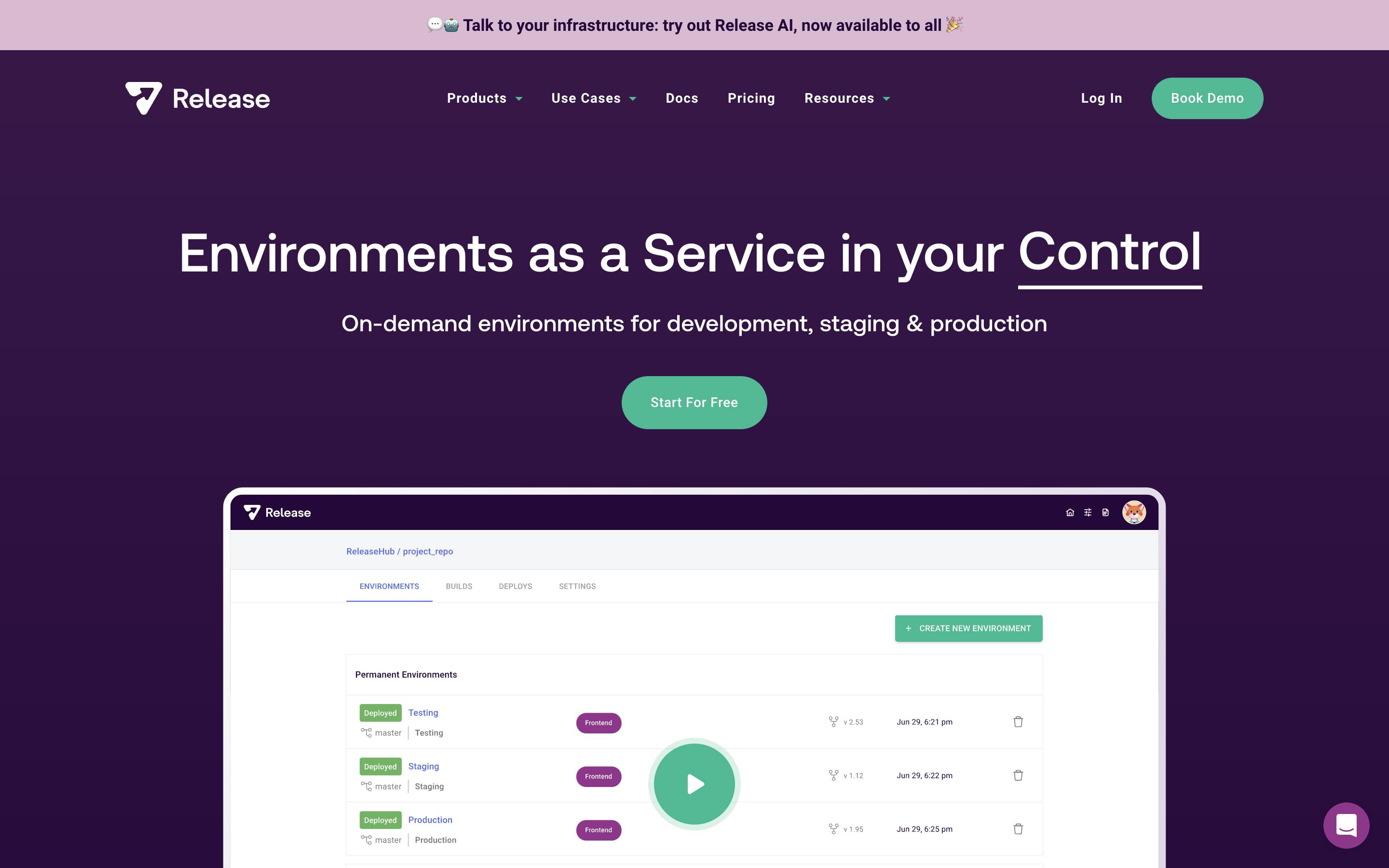Click the 'Jun 29, 6:22 pm' timestamp
This screenshot has width=1389, height=868.
924,775
